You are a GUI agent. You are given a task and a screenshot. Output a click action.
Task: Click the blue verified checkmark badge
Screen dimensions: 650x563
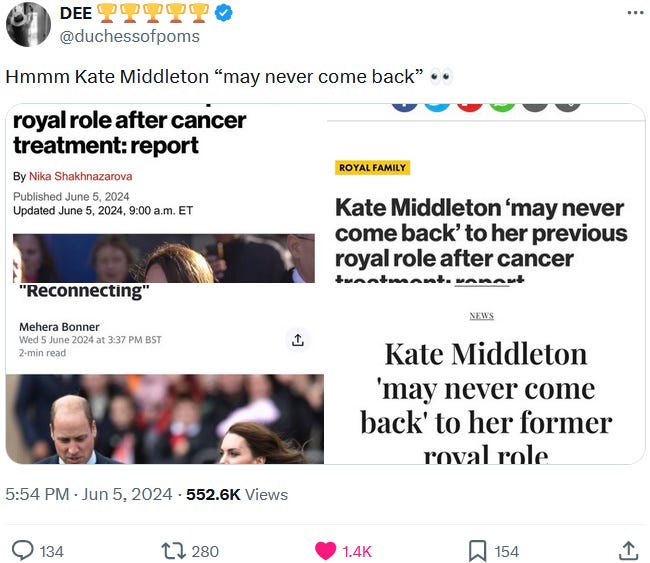tap(223, 13)
